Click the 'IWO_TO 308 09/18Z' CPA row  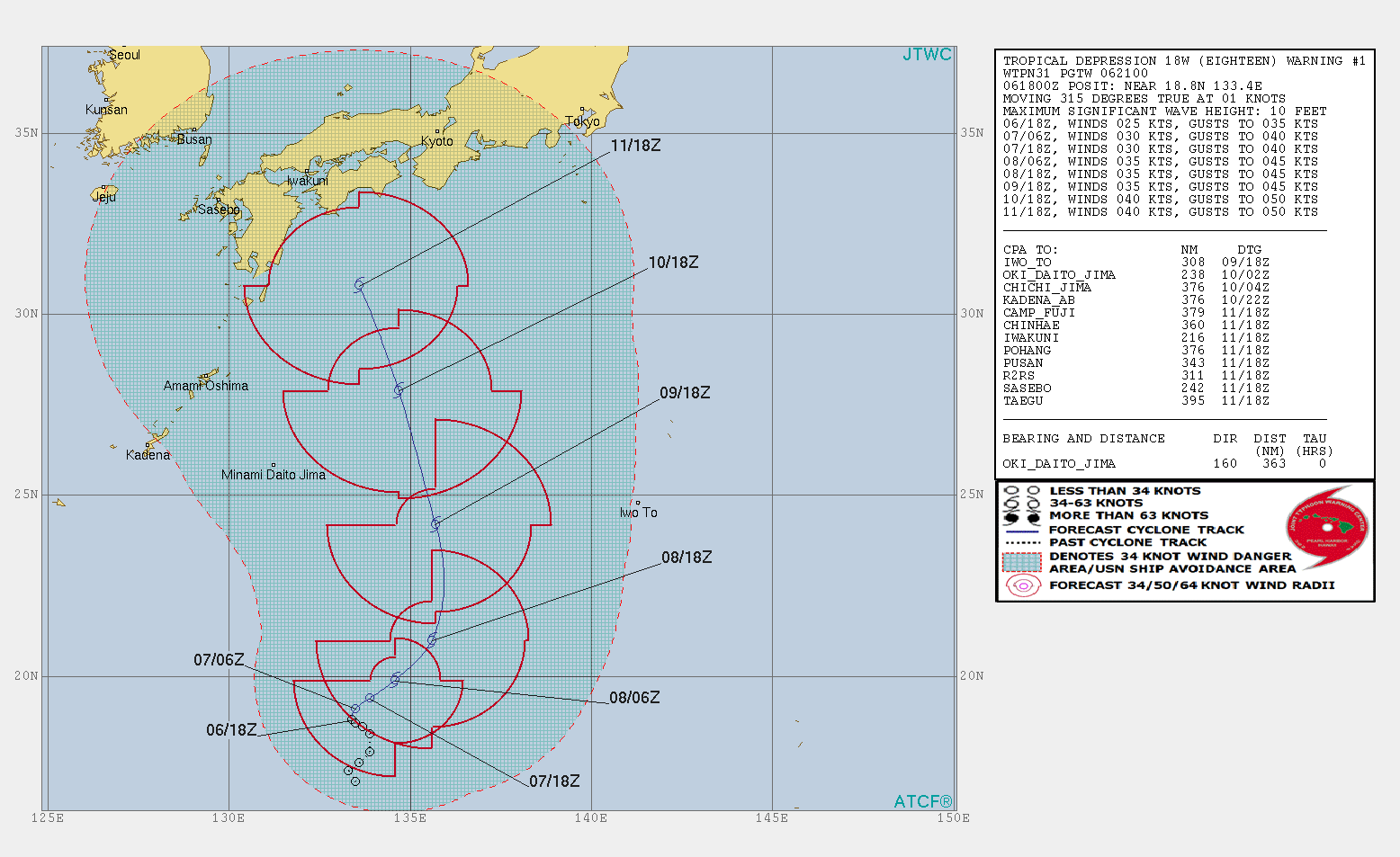pyautogui.click(x=1136, y=263)
